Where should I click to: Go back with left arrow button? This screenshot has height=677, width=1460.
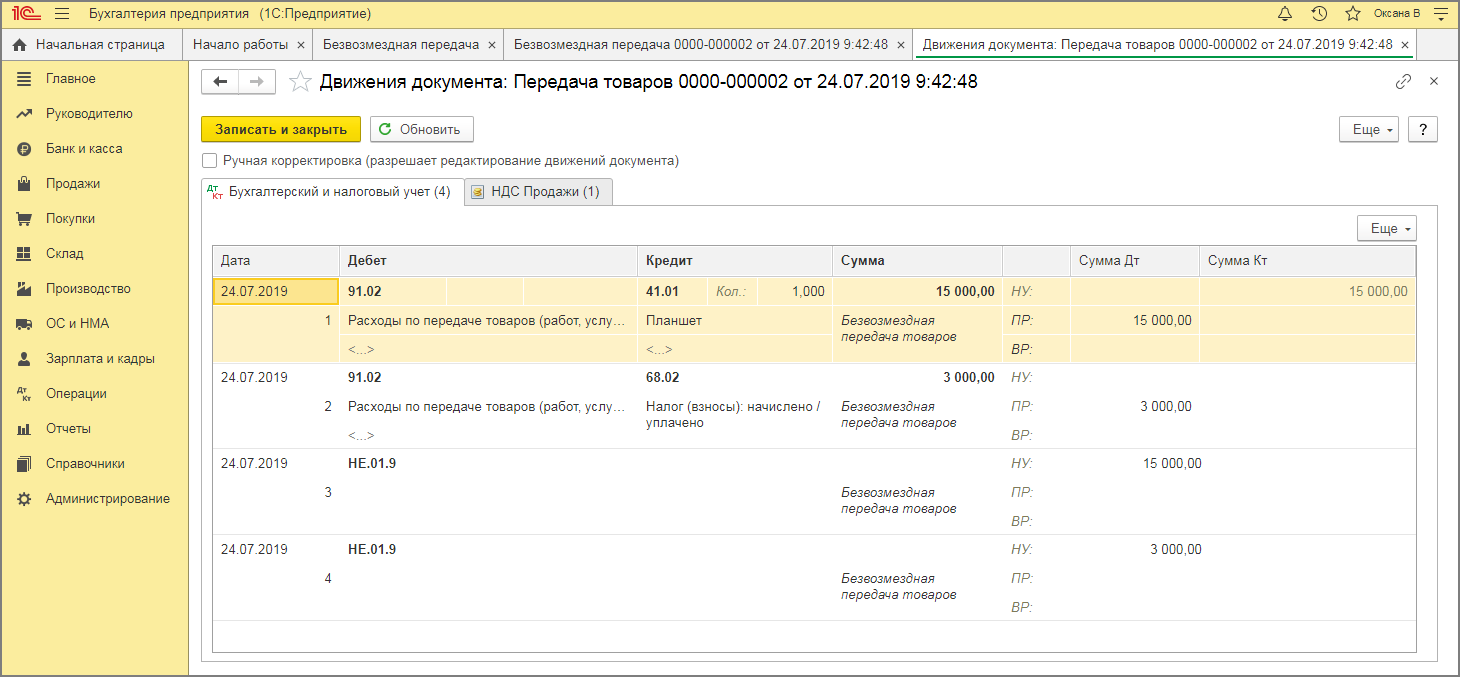click(x=221, y=82)
